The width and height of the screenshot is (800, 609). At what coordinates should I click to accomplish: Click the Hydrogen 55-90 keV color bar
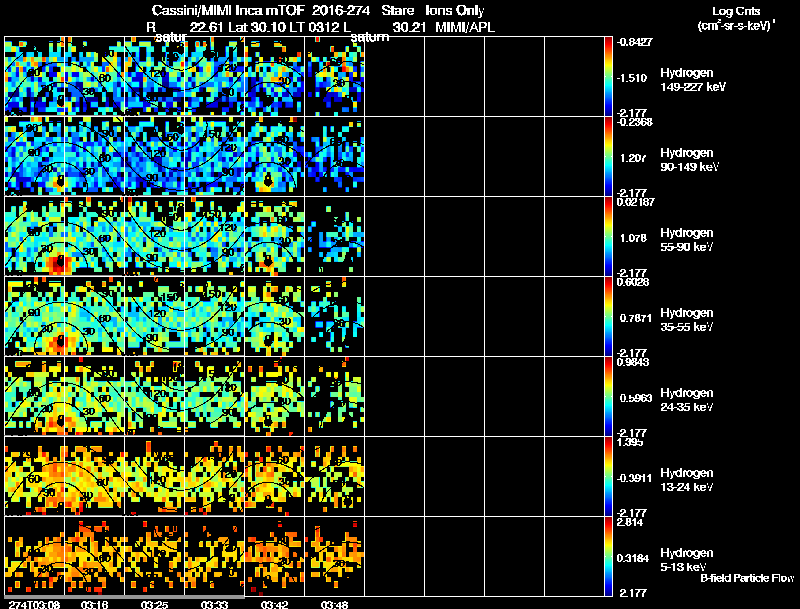click(608, 236)
